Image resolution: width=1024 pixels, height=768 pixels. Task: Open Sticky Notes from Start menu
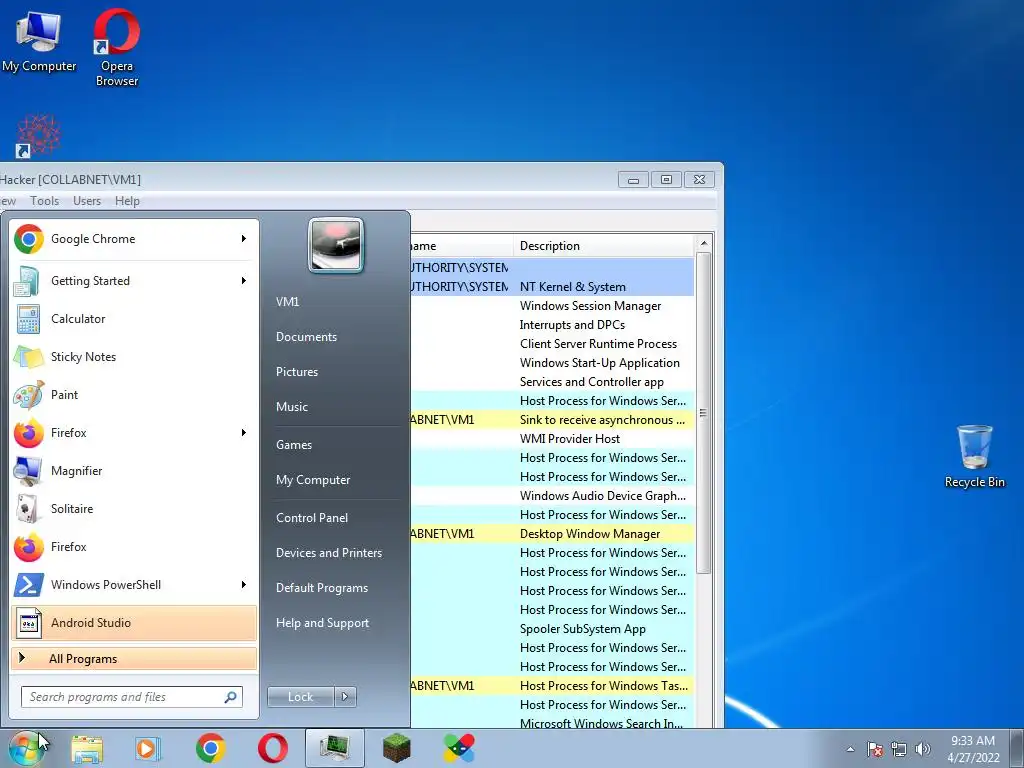pyautogui.click(x=134, y=357)
